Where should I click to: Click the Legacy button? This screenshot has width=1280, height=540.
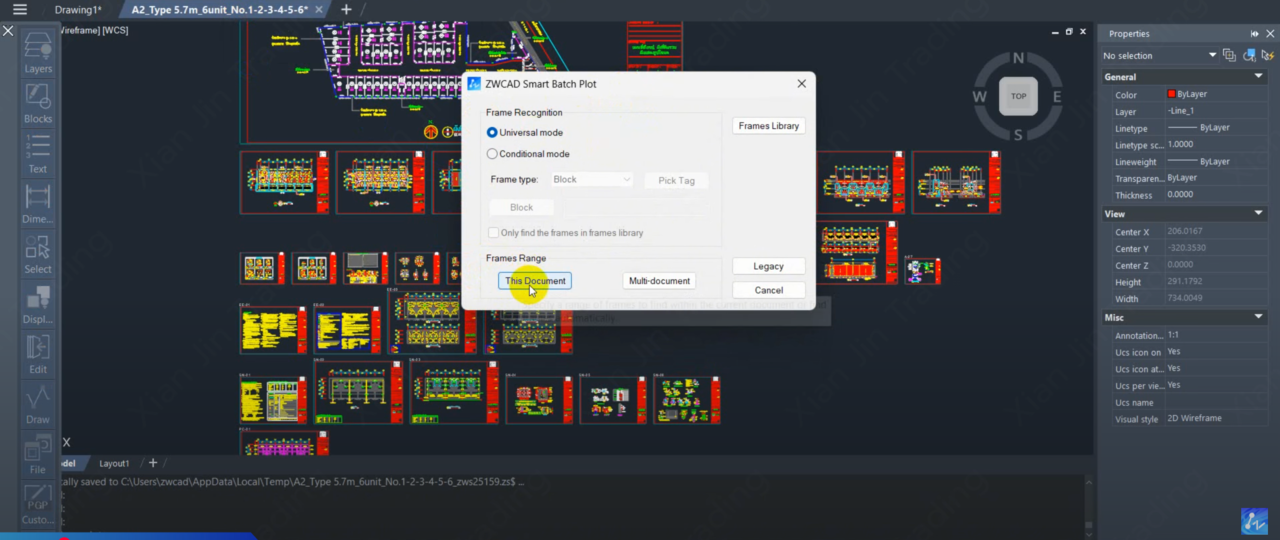pyautogui.click(x=769, y=266)
